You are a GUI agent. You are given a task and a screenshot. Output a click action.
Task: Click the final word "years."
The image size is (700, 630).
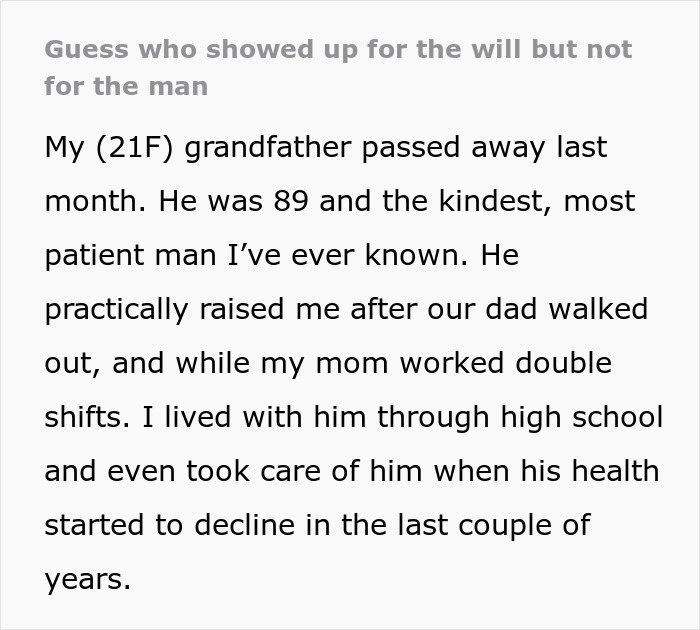[88, 580]
